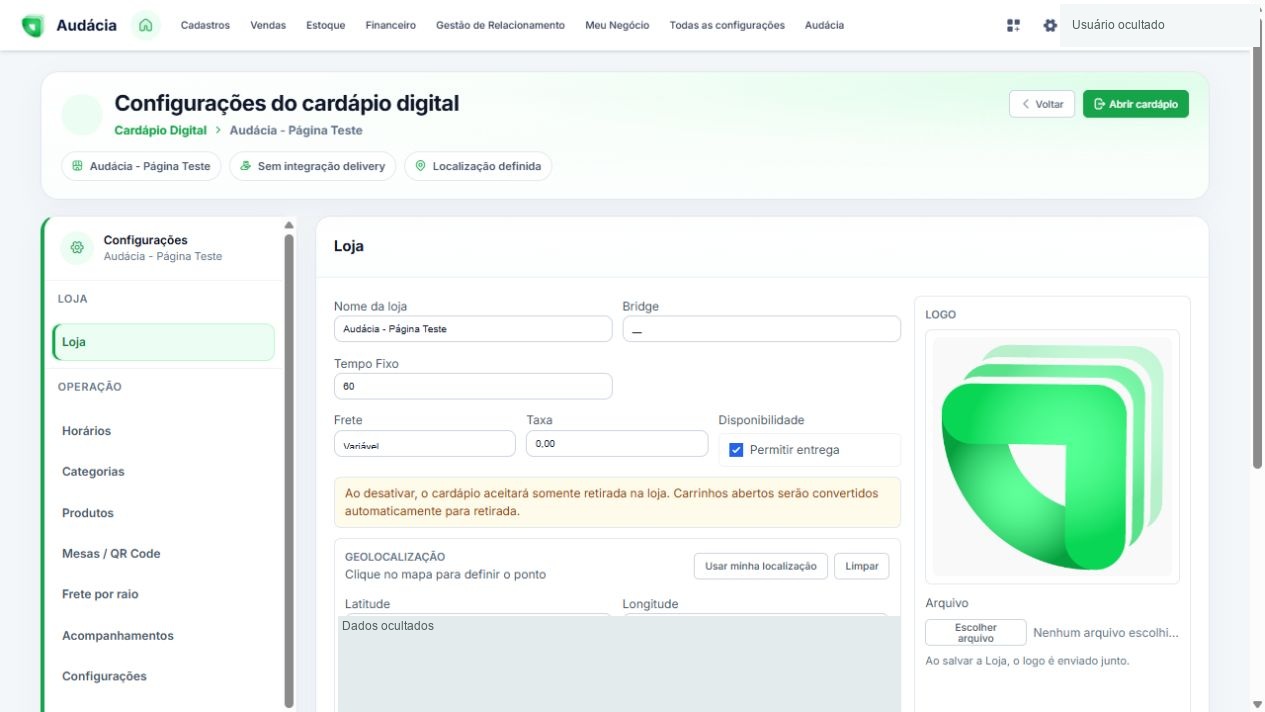Open the Gestão de Relacionamento menu
This screenshot has height=712, width=1265.
click(500, 25)
